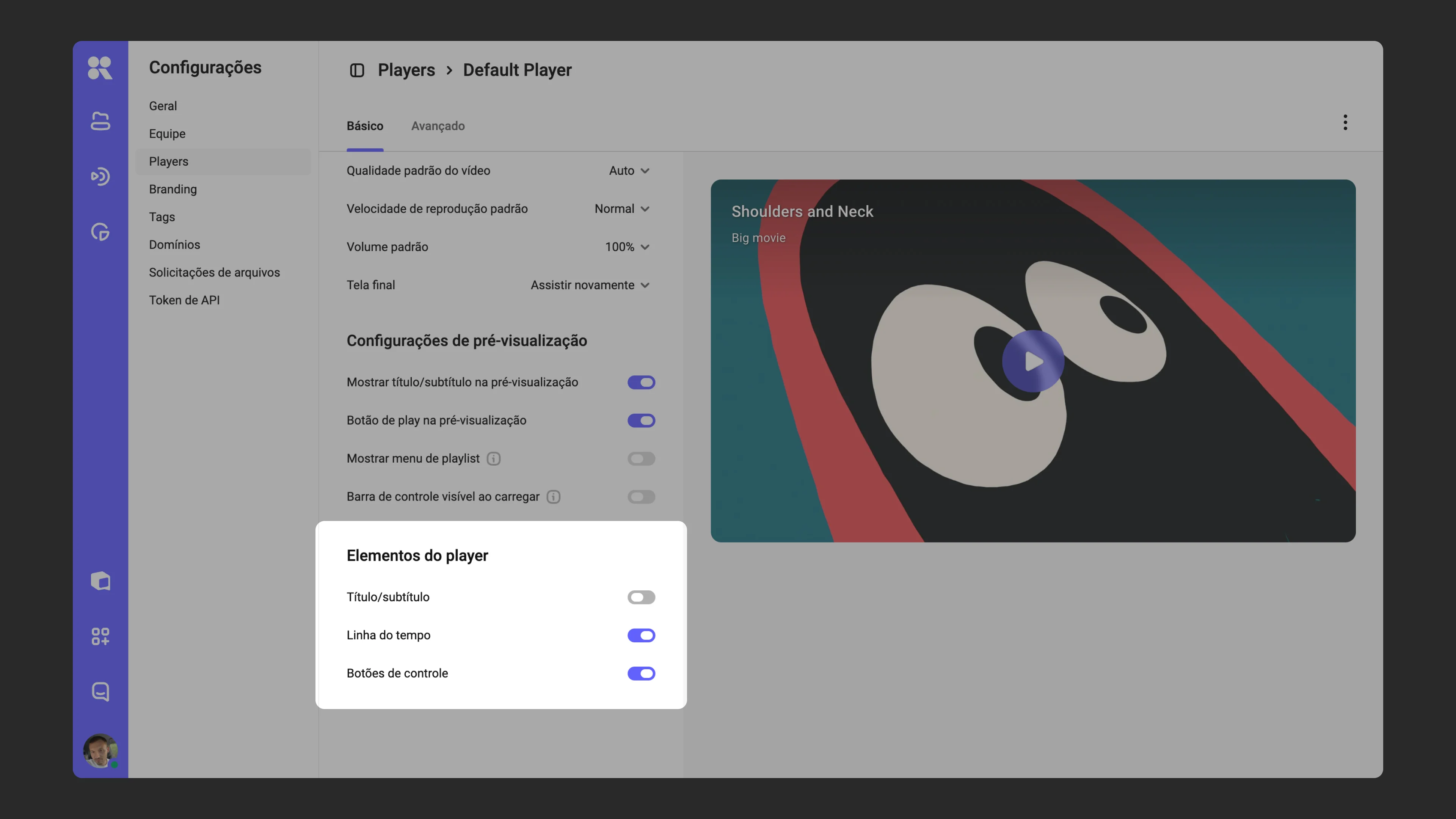The width and height of the screenshot is (1456, 819).
Task: Open the chat support icon in sidebar
Action: click(x=100, y=692)
